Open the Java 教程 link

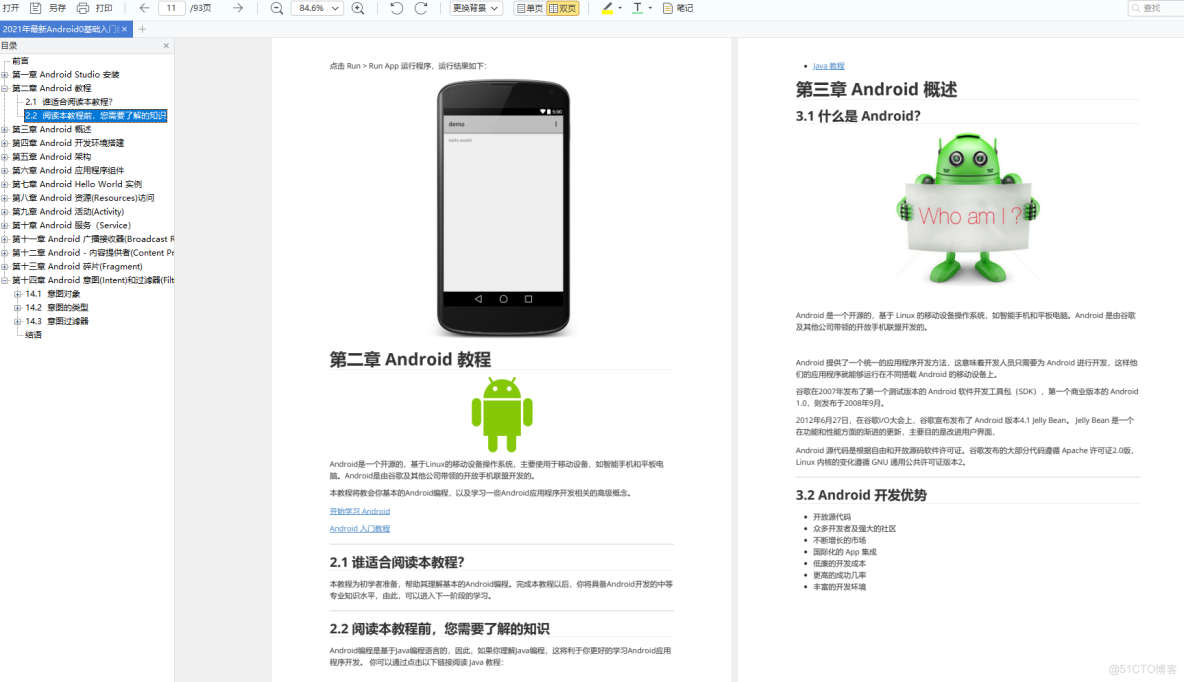828,66
